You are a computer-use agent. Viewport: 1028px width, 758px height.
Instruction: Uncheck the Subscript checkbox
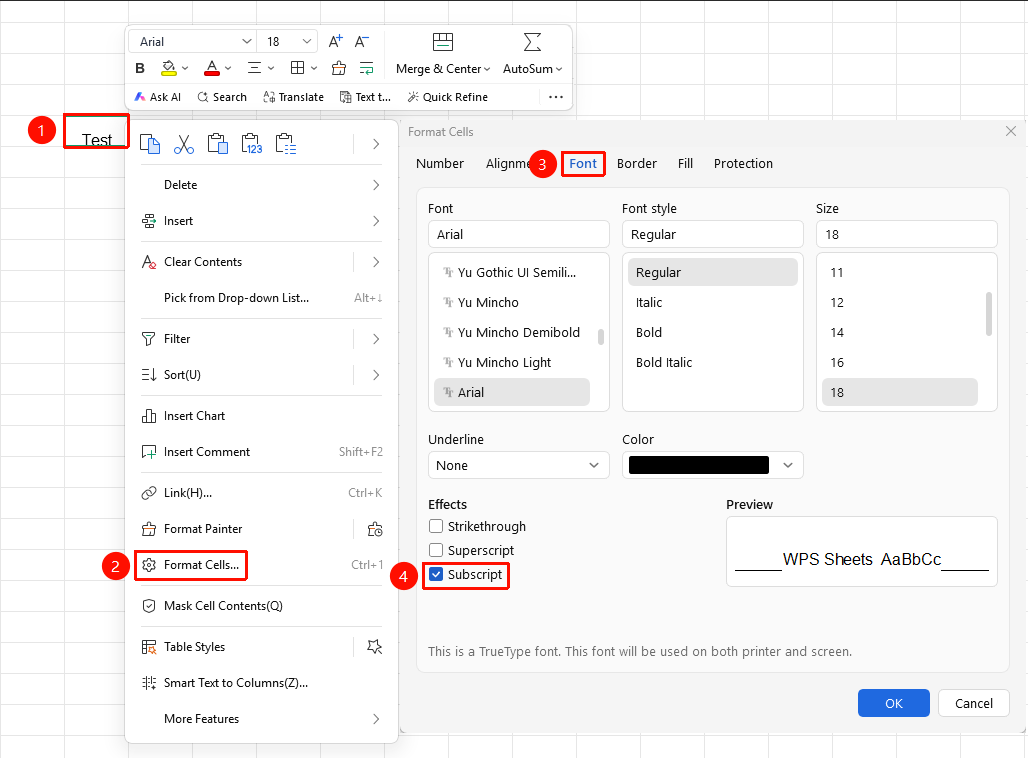[x=436, y=574]
